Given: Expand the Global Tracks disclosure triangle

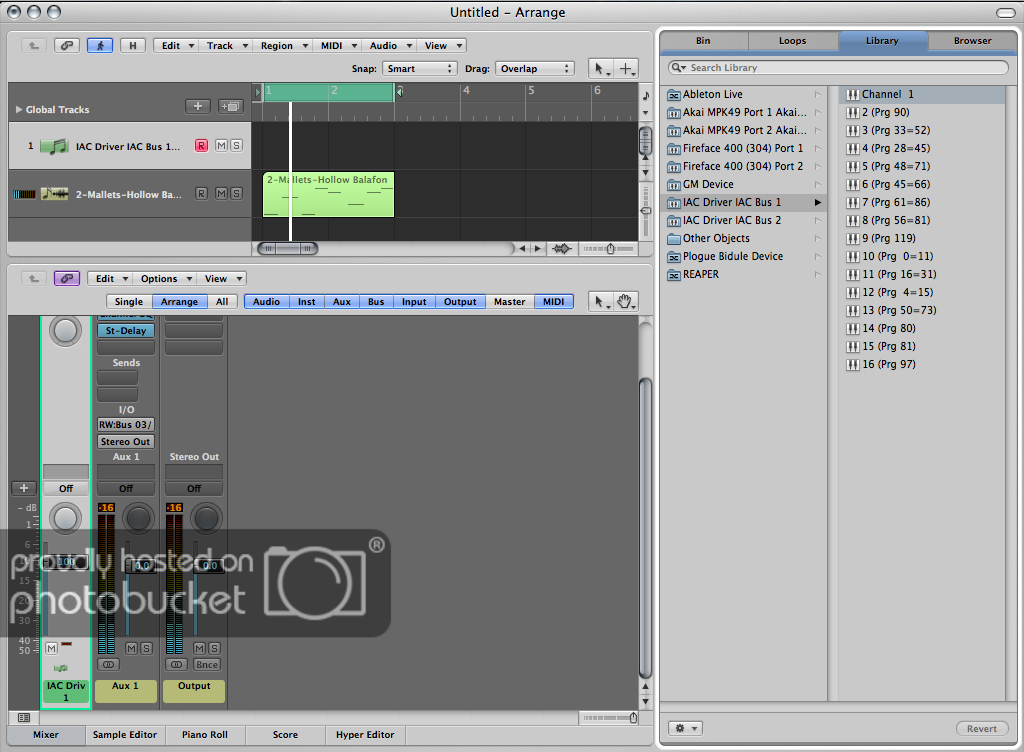Looking at the screenshot, I should click(x=18, y=110).
